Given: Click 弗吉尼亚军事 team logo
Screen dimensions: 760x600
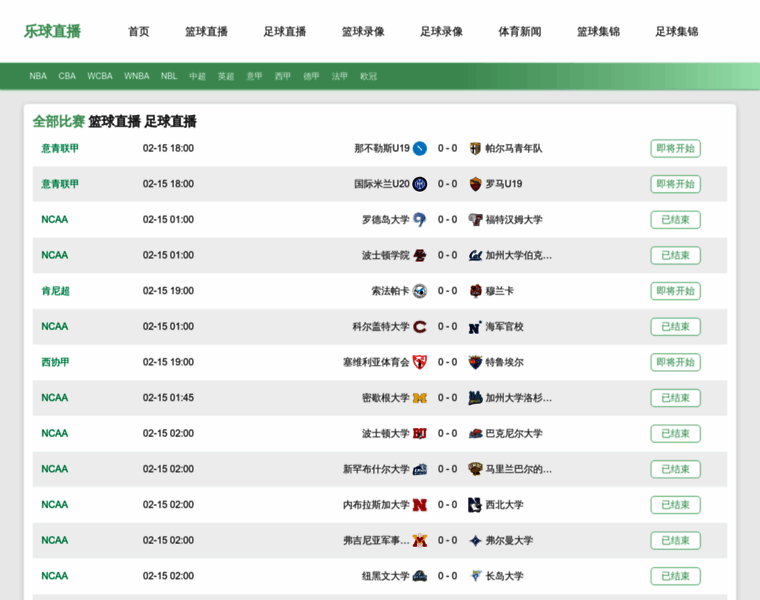Looking at the screenshot, I should point(420,540).
